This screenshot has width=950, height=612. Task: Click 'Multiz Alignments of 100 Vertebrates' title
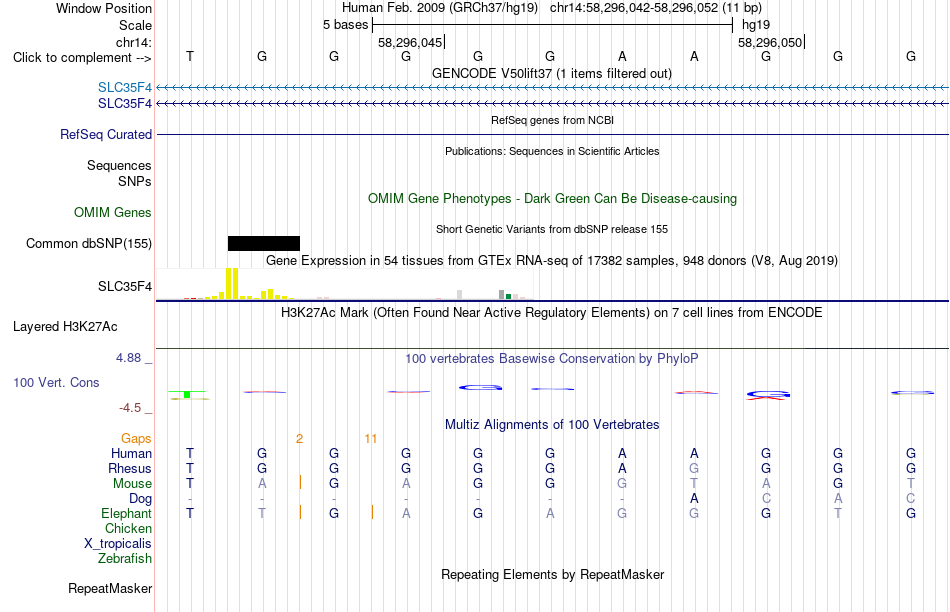pos(552,425)
